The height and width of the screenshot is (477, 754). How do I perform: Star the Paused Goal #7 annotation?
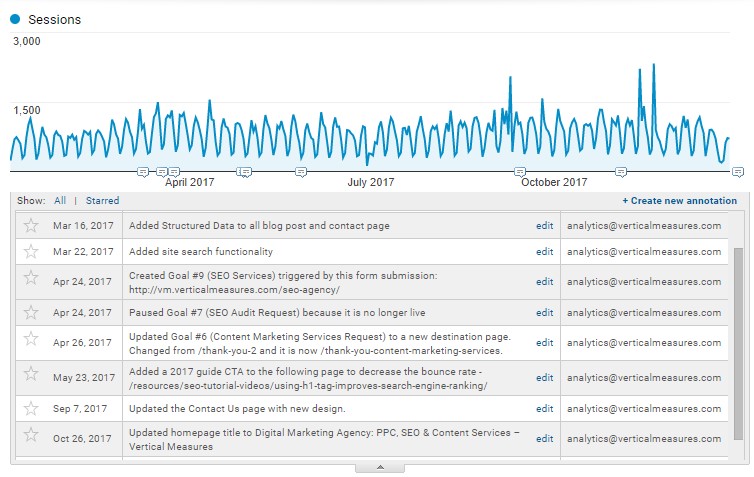(31, 313)
